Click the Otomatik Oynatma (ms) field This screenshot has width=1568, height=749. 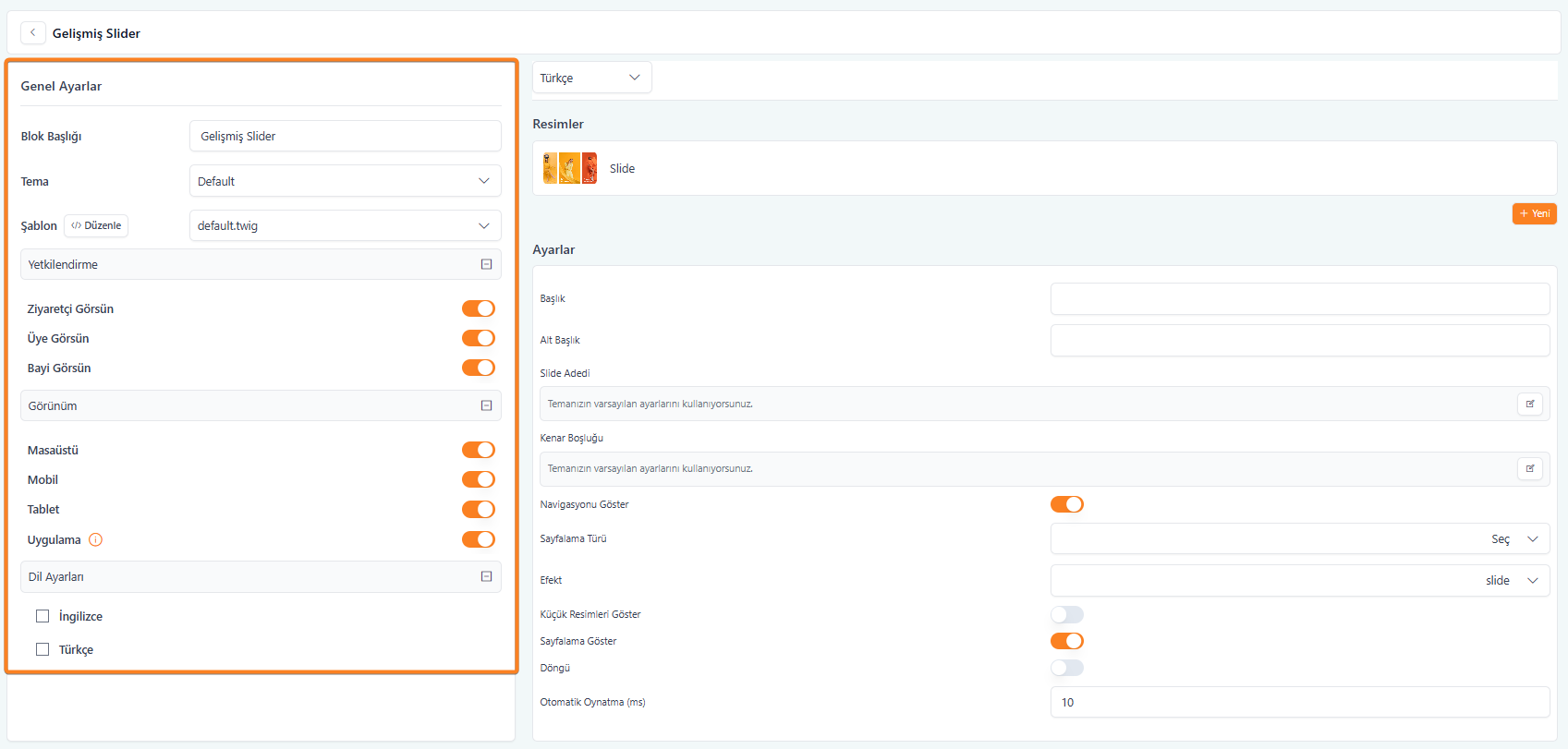pyautogui.click(x=1300, y=702)
